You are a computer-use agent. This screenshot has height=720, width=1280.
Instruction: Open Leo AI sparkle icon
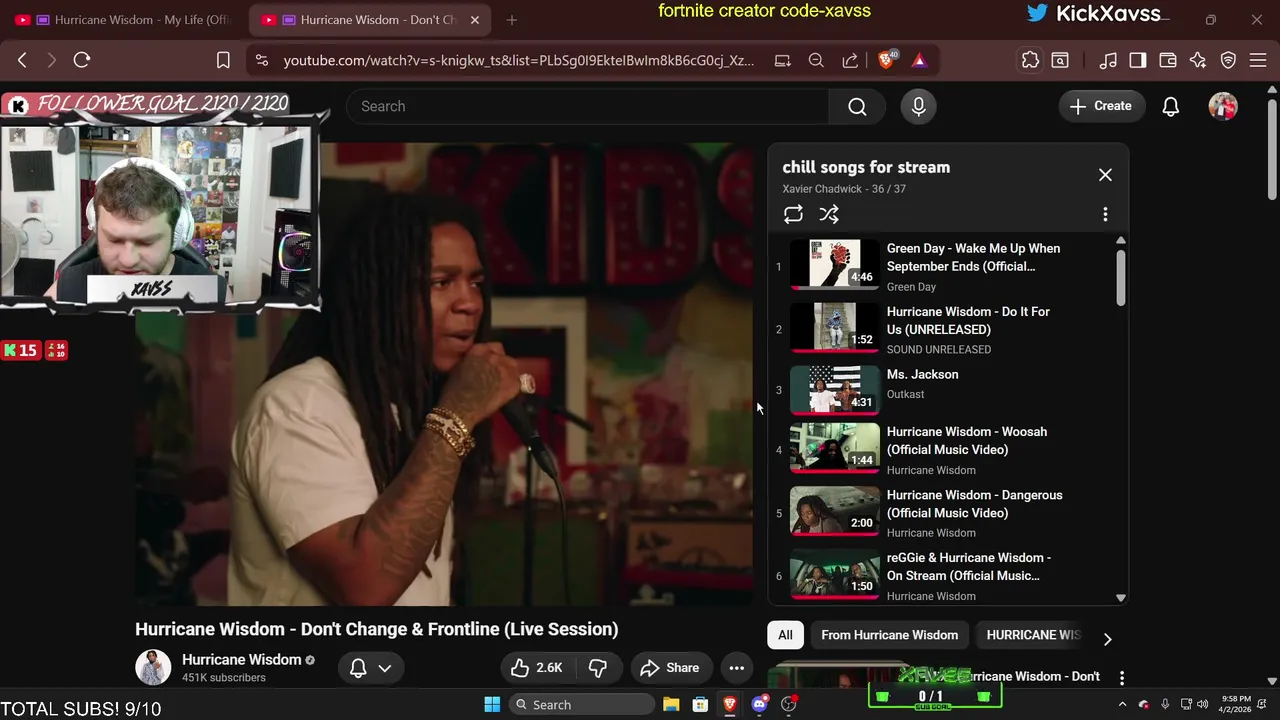pyautogui.click(x=1198, y=60)
